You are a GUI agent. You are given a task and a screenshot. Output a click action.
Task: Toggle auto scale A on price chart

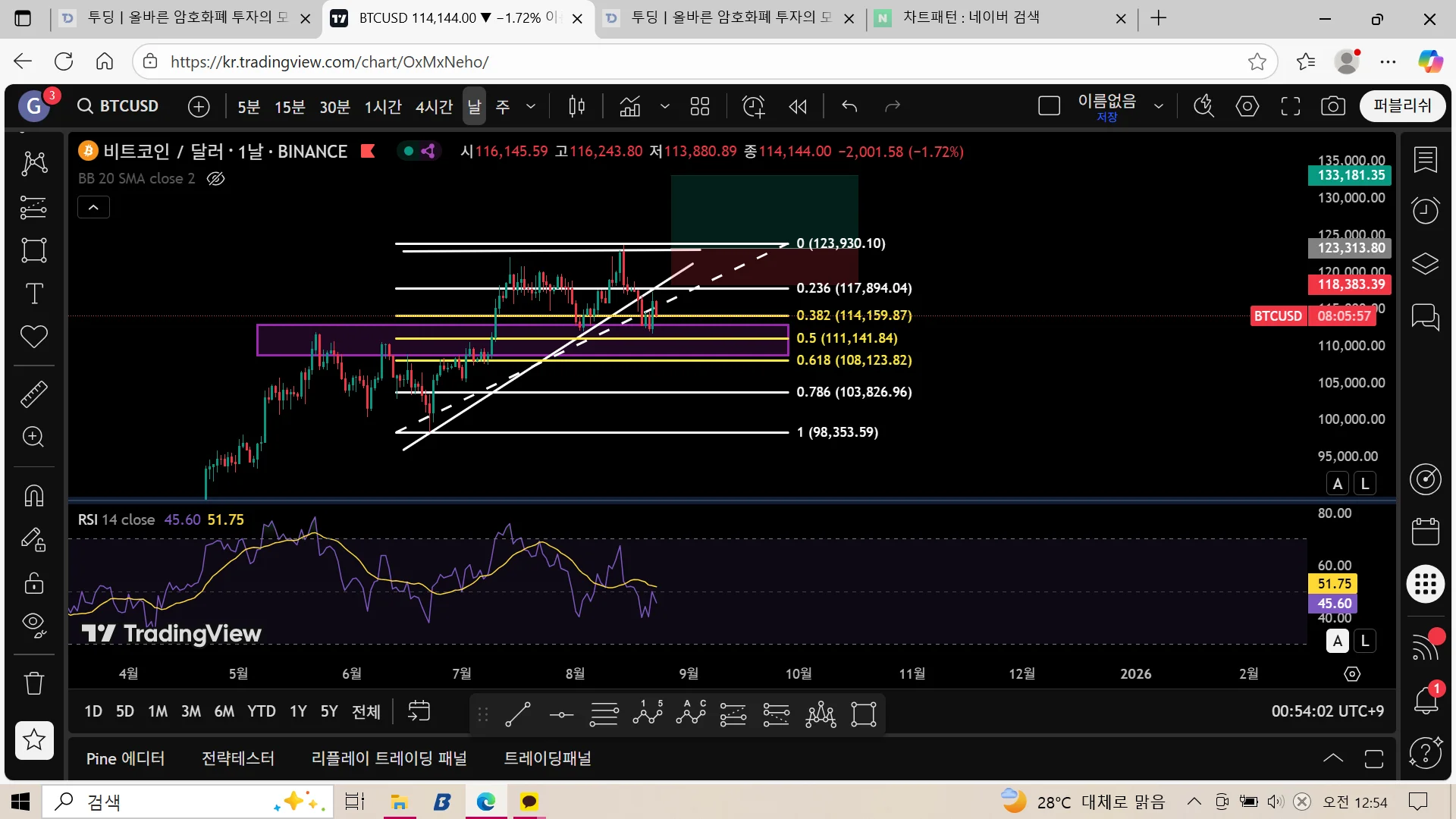(x=1338, y=484)
